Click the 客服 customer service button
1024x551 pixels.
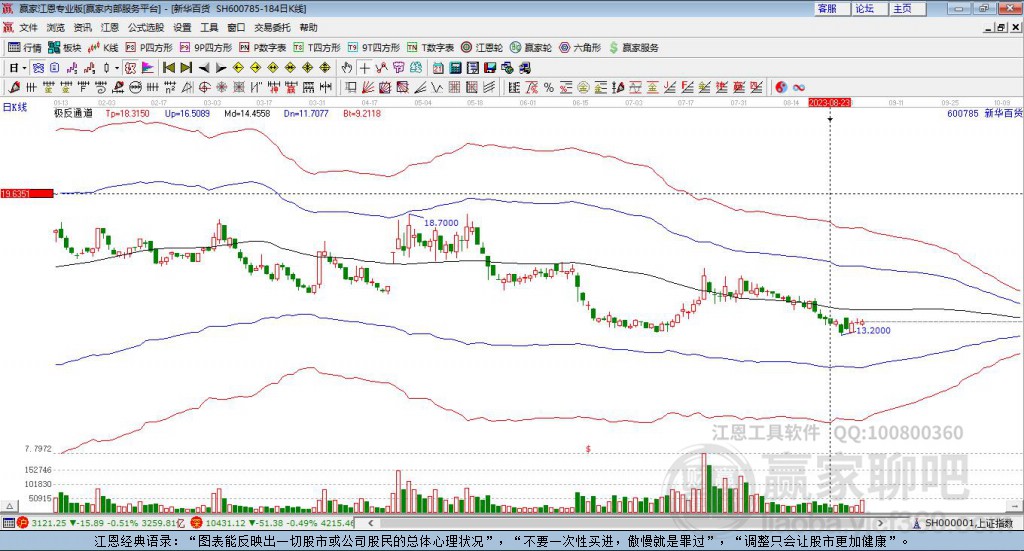pos(832,8)
